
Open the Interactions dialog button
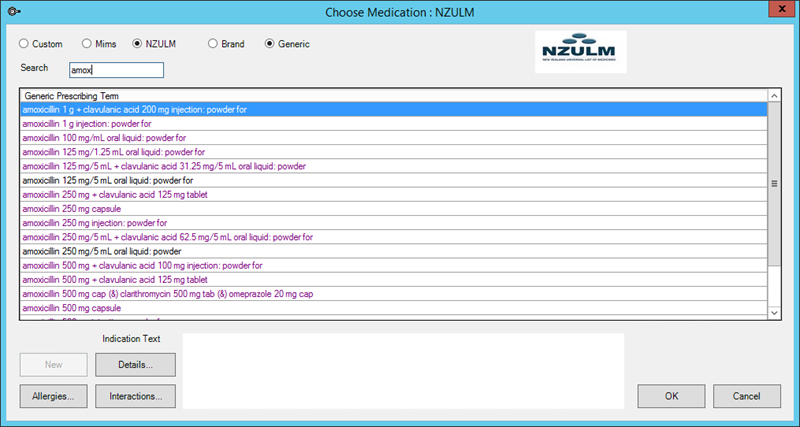[135, 396]
